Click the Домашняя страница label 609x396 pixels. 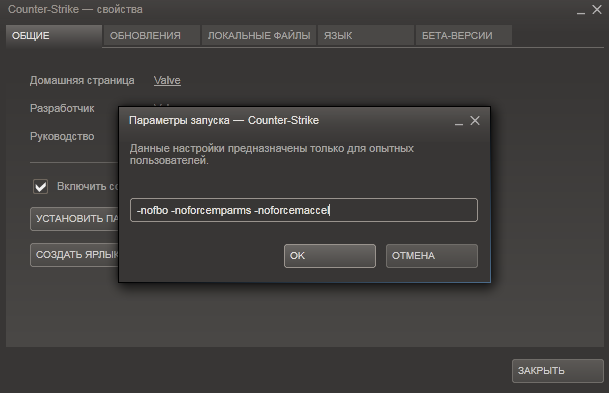(x=82, y=80)
